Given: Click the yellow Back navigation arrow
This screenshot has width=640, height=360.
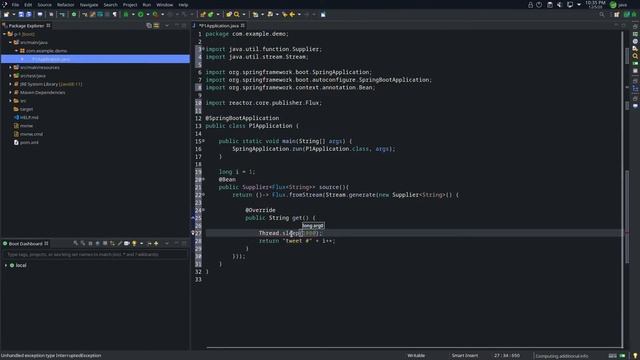Looking at the screenshot, I should (292, 14).
